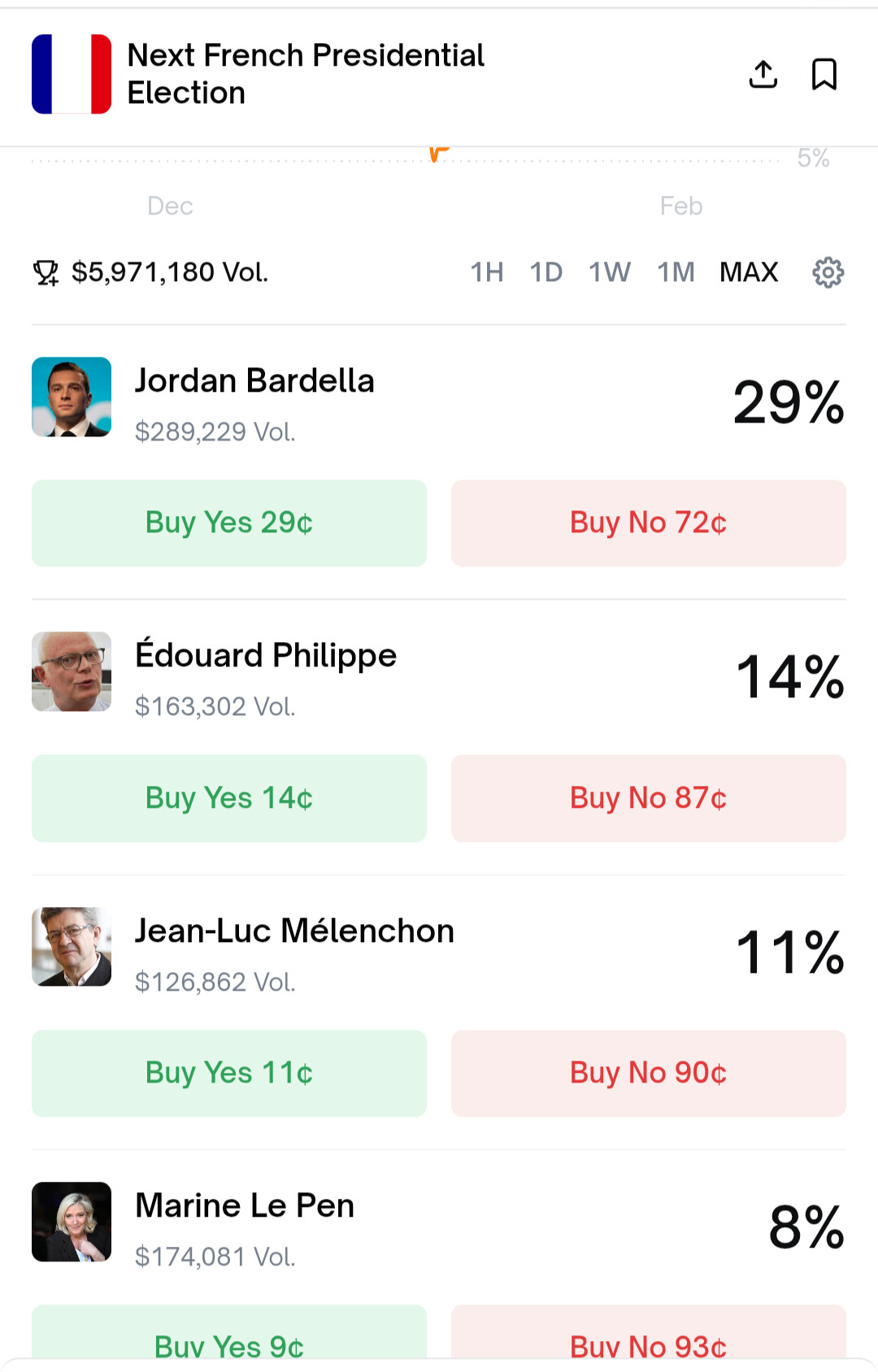Buy No on Mélenchon at 90¢
The image size is (878, 1372).
[648, 1073]
